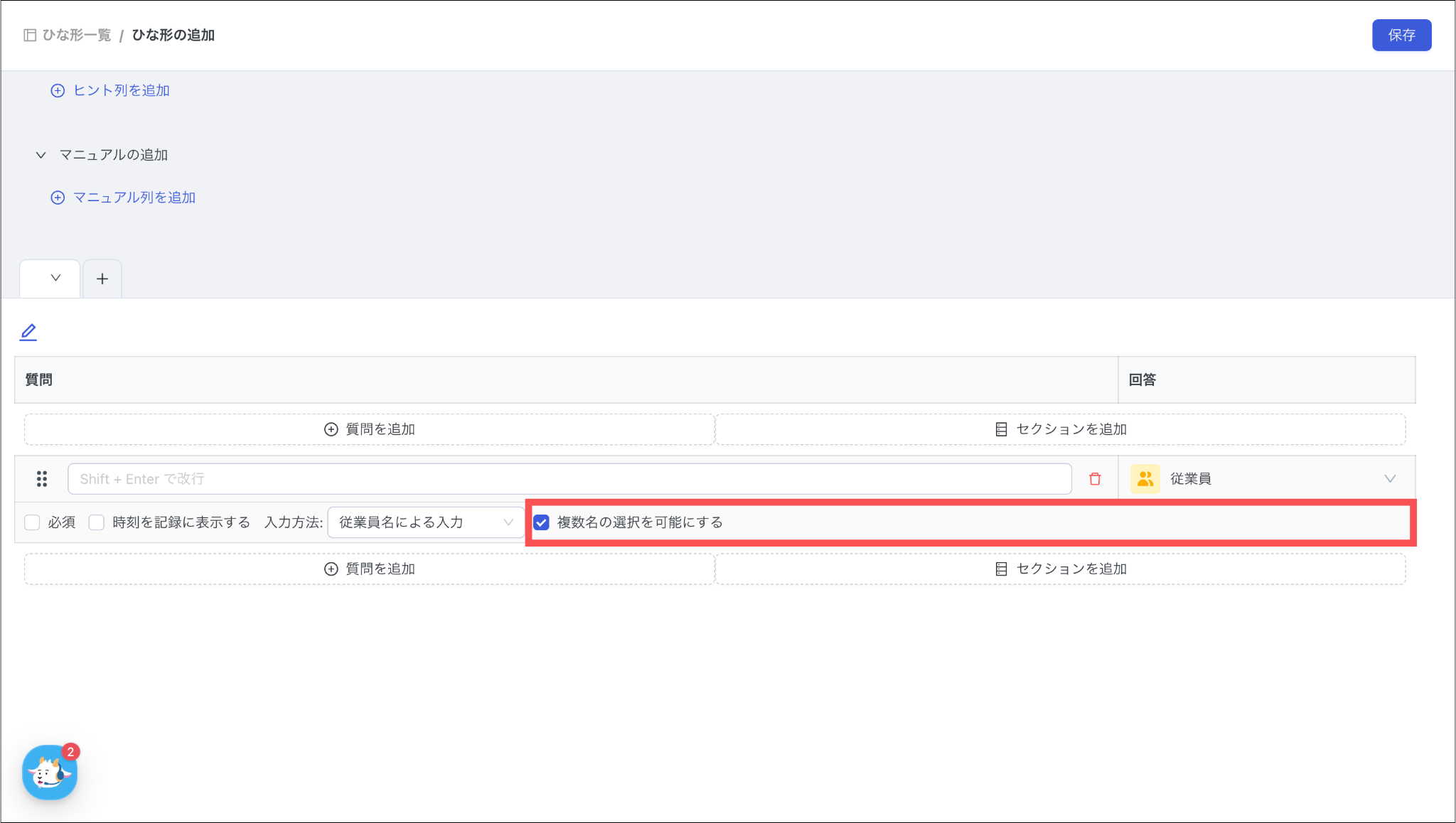Click the upper 質問を追加 button

point(370,429)
